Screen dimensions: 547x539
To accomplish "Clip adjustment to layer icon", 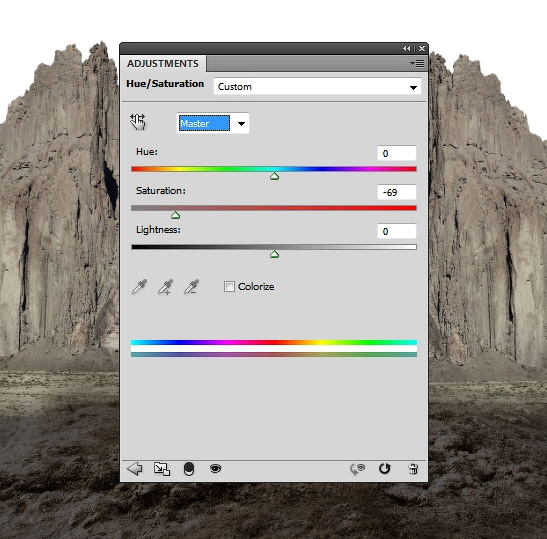I will tap(189, 469).
